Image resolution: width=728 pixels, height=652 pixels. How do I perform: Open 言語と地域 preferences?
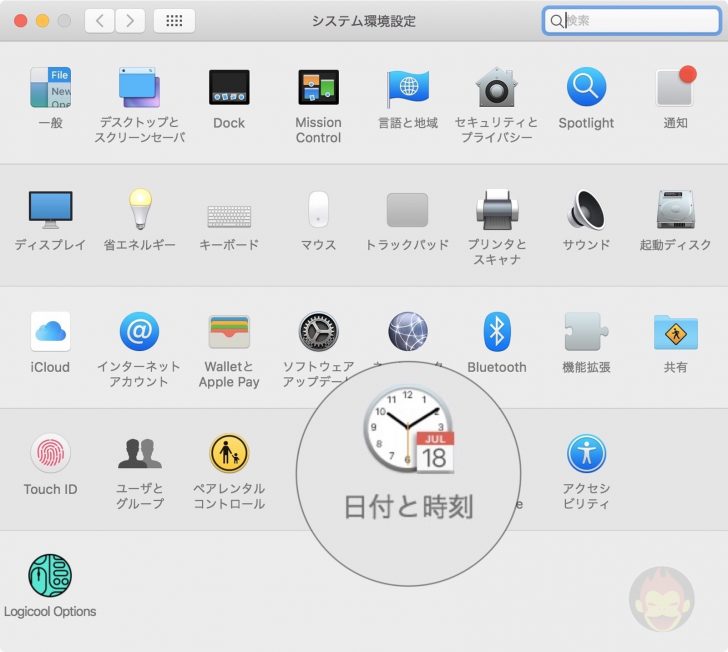(x=408, y=87)
